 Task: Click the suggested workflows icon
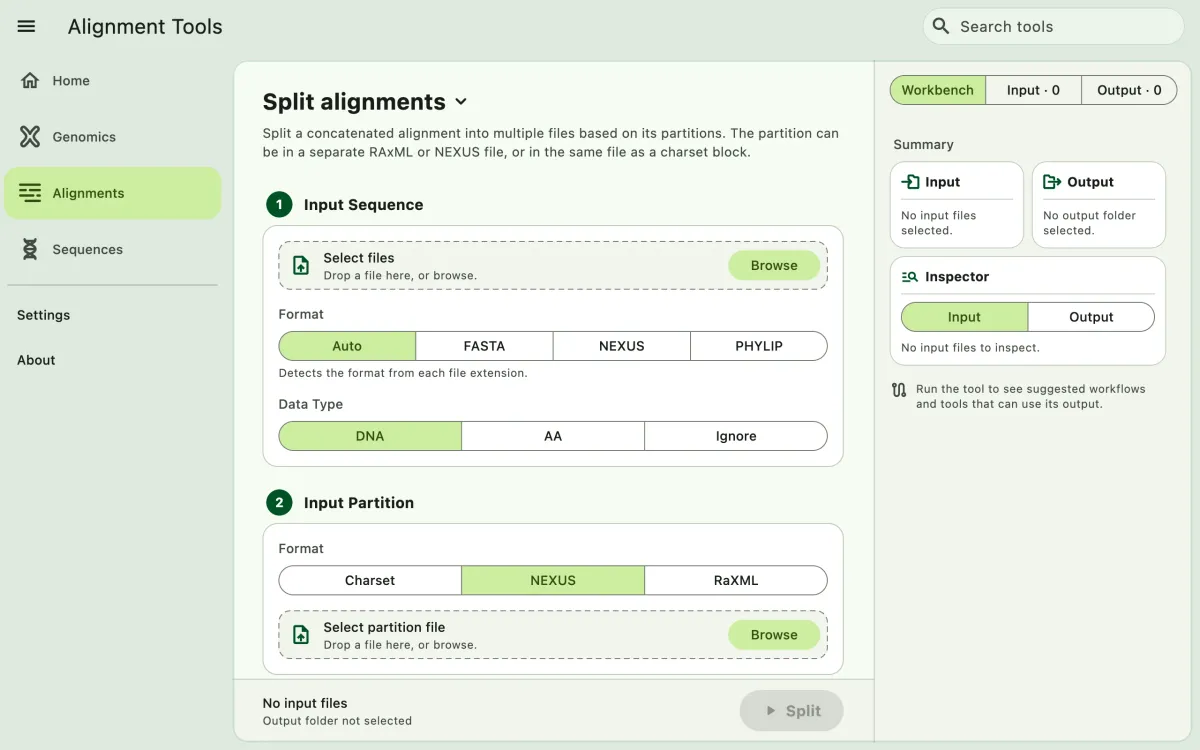[899, 390]
